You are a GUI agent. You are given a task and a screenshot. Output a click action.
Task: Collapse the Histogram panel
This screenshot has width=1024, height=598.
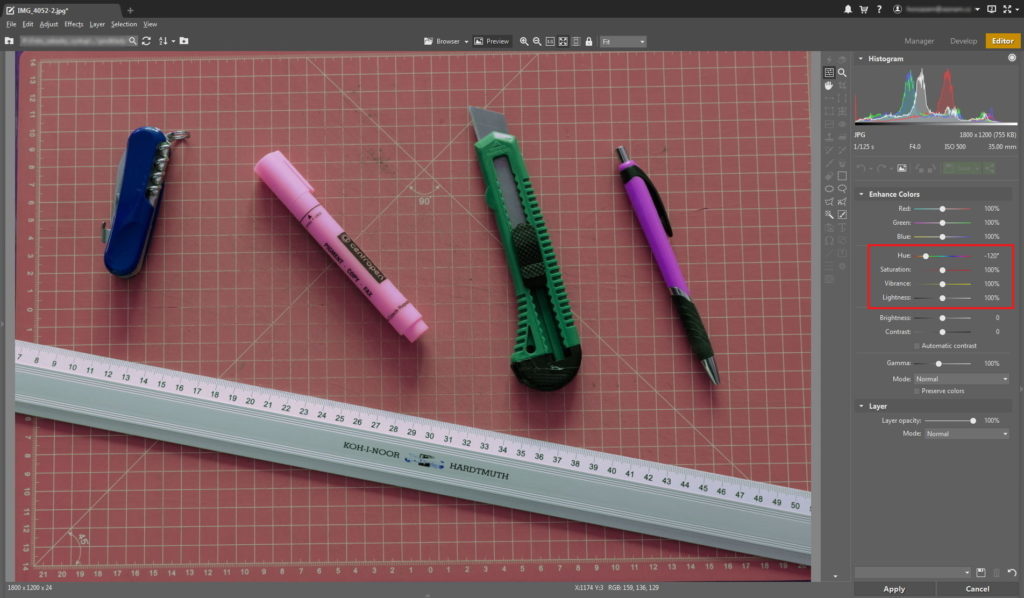click(861, 59)
